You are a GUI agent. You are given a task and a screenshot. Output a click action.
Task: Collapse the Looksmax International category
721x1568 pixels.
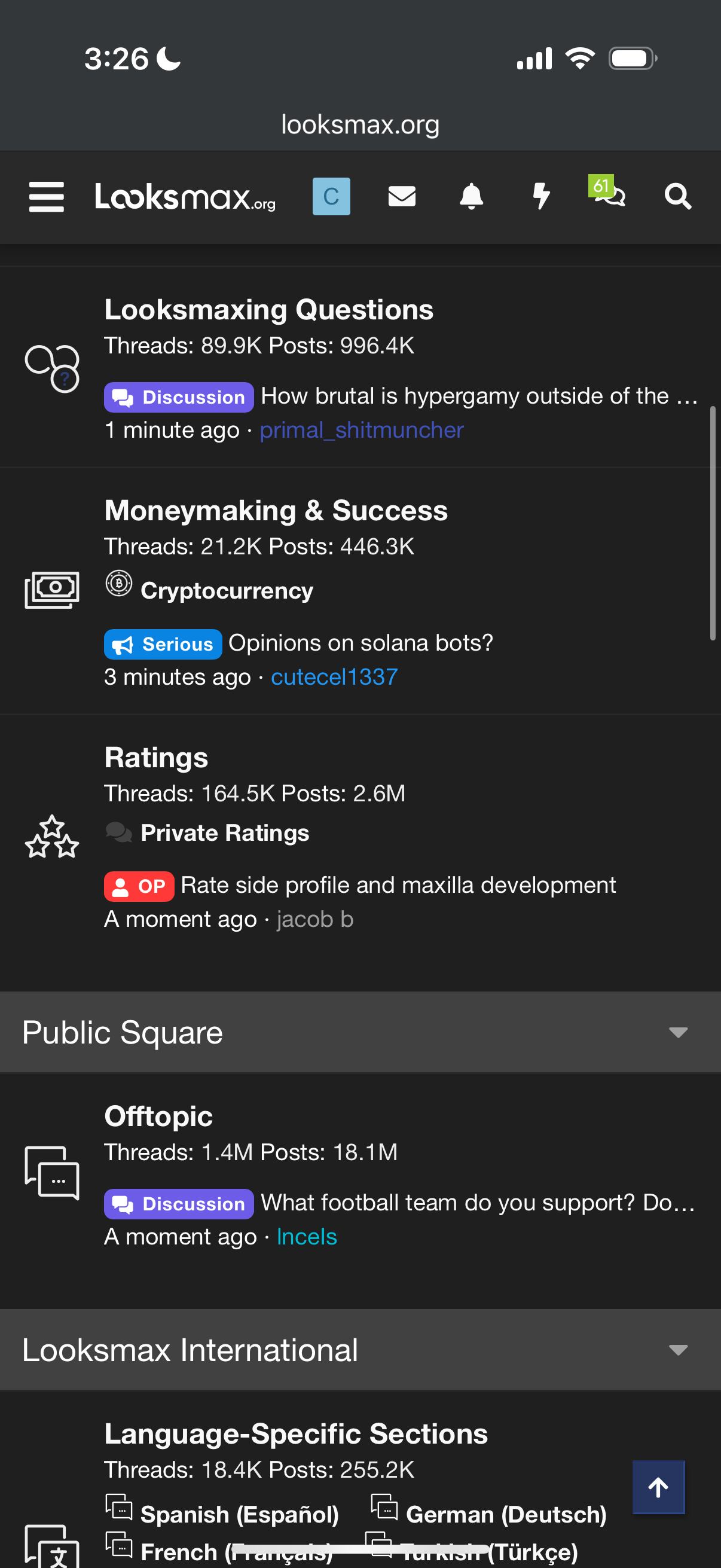coord(678,1350)
